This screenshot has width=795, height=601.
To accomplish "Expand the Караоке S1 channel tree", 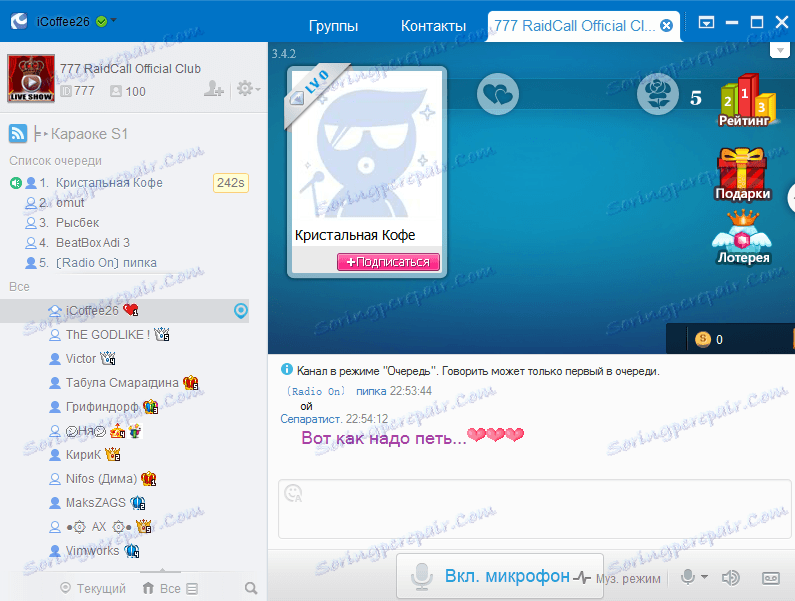I will (41, 134).
